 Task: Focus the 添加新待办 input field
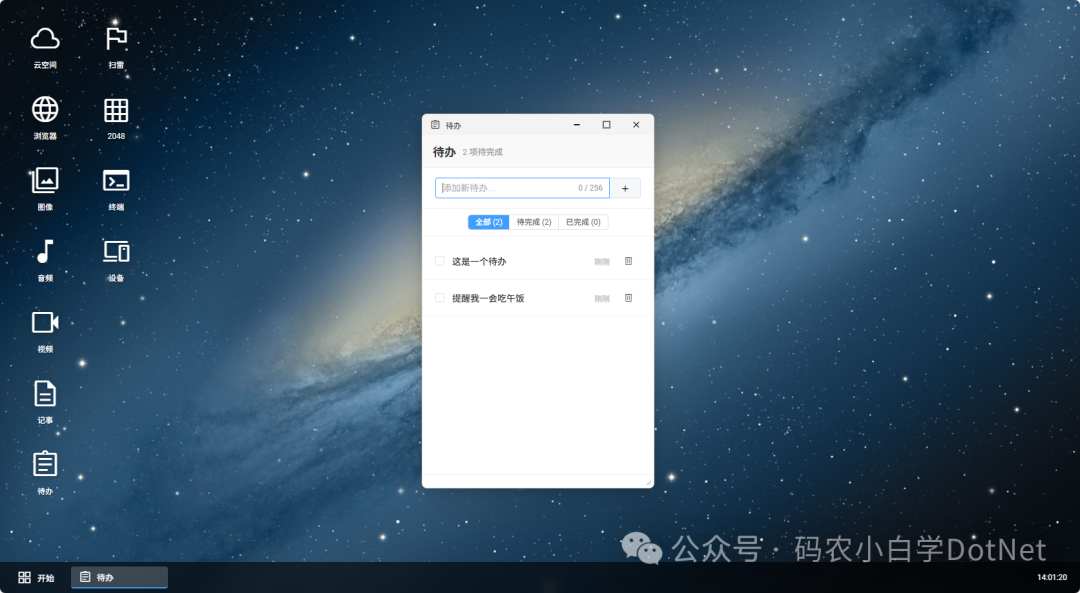522,188
